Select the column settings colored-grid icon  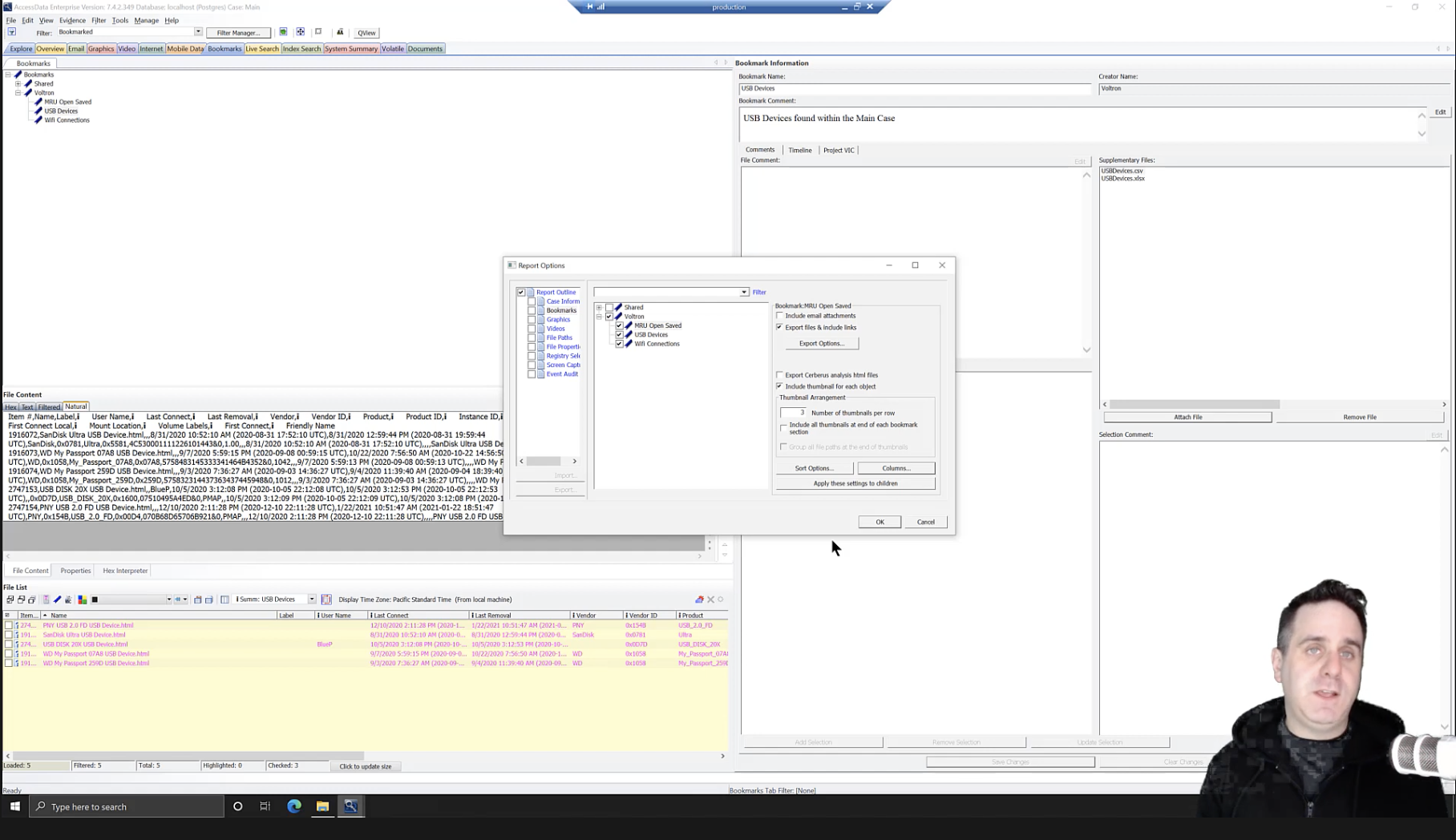tap(83, 599)
